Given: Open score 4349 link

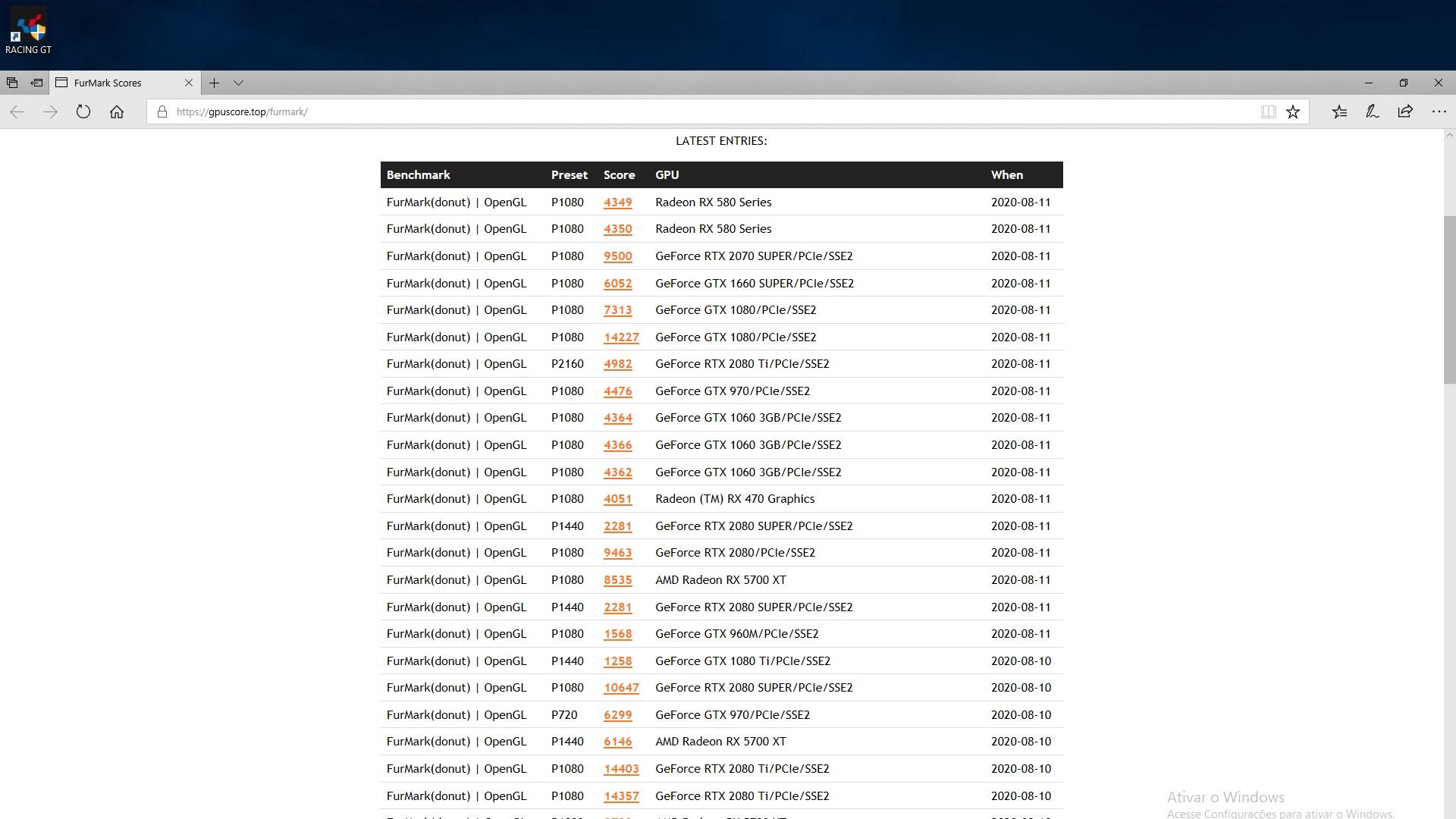Looking at the screenshot, I should coord(617,202).
